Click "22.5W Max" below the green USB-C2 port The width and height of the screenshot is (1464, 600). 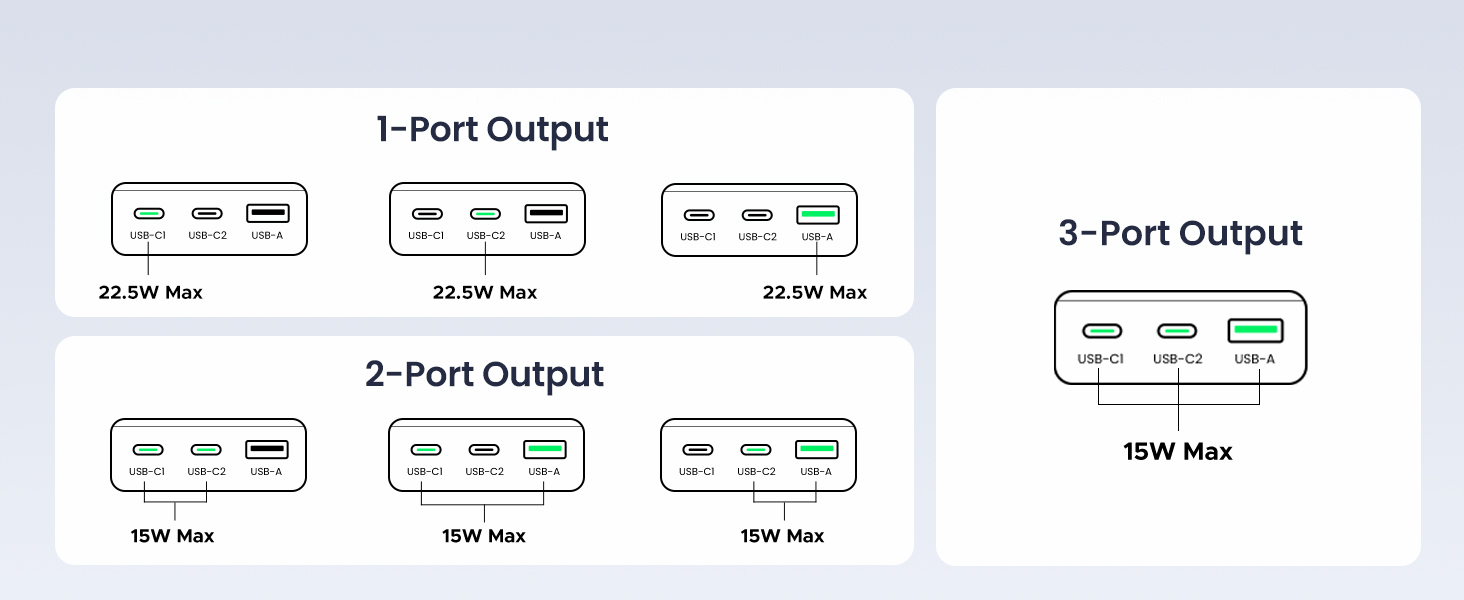click(484, 293)
